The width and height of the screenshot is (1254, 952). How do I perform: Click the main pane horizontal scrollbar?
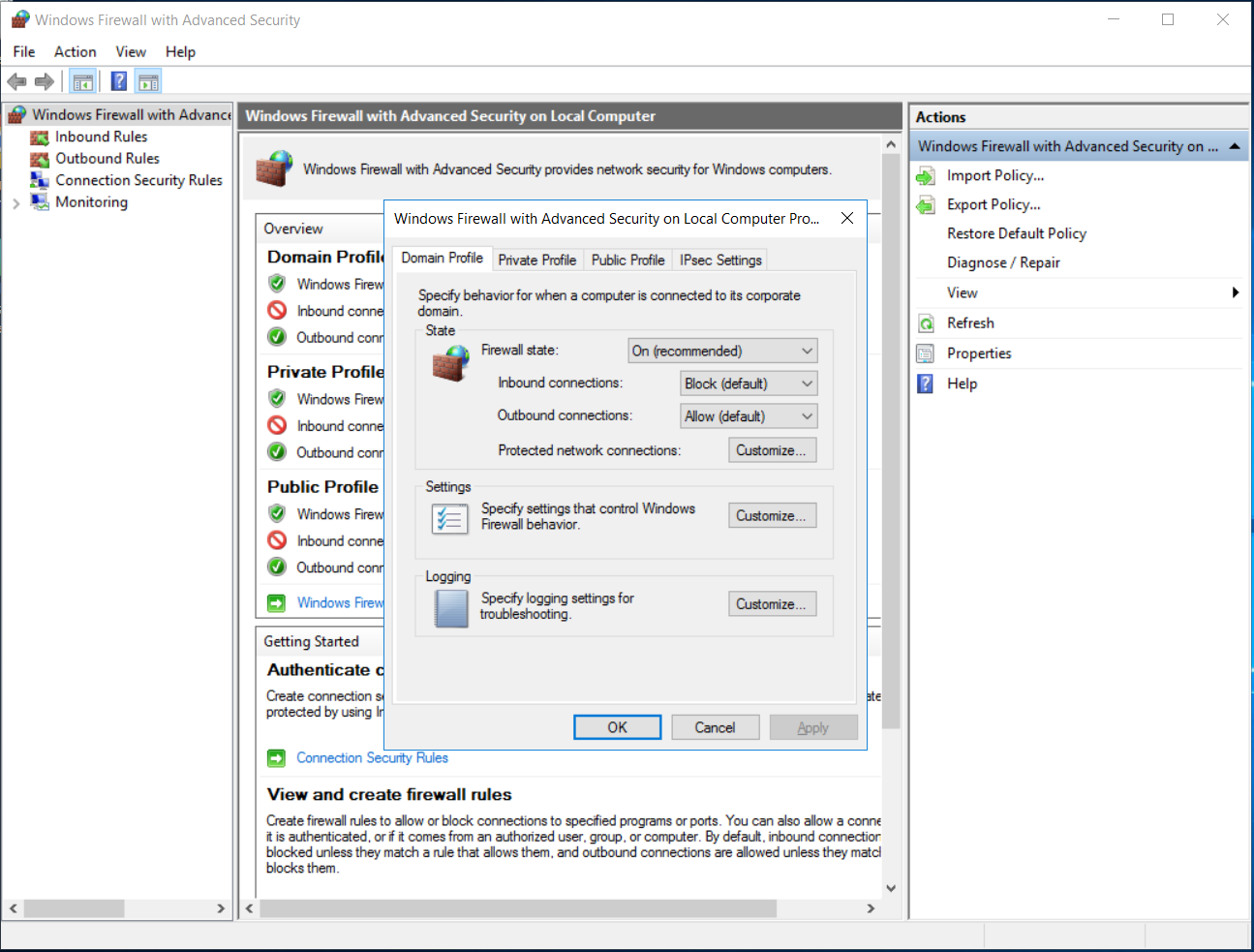point(518,908)
